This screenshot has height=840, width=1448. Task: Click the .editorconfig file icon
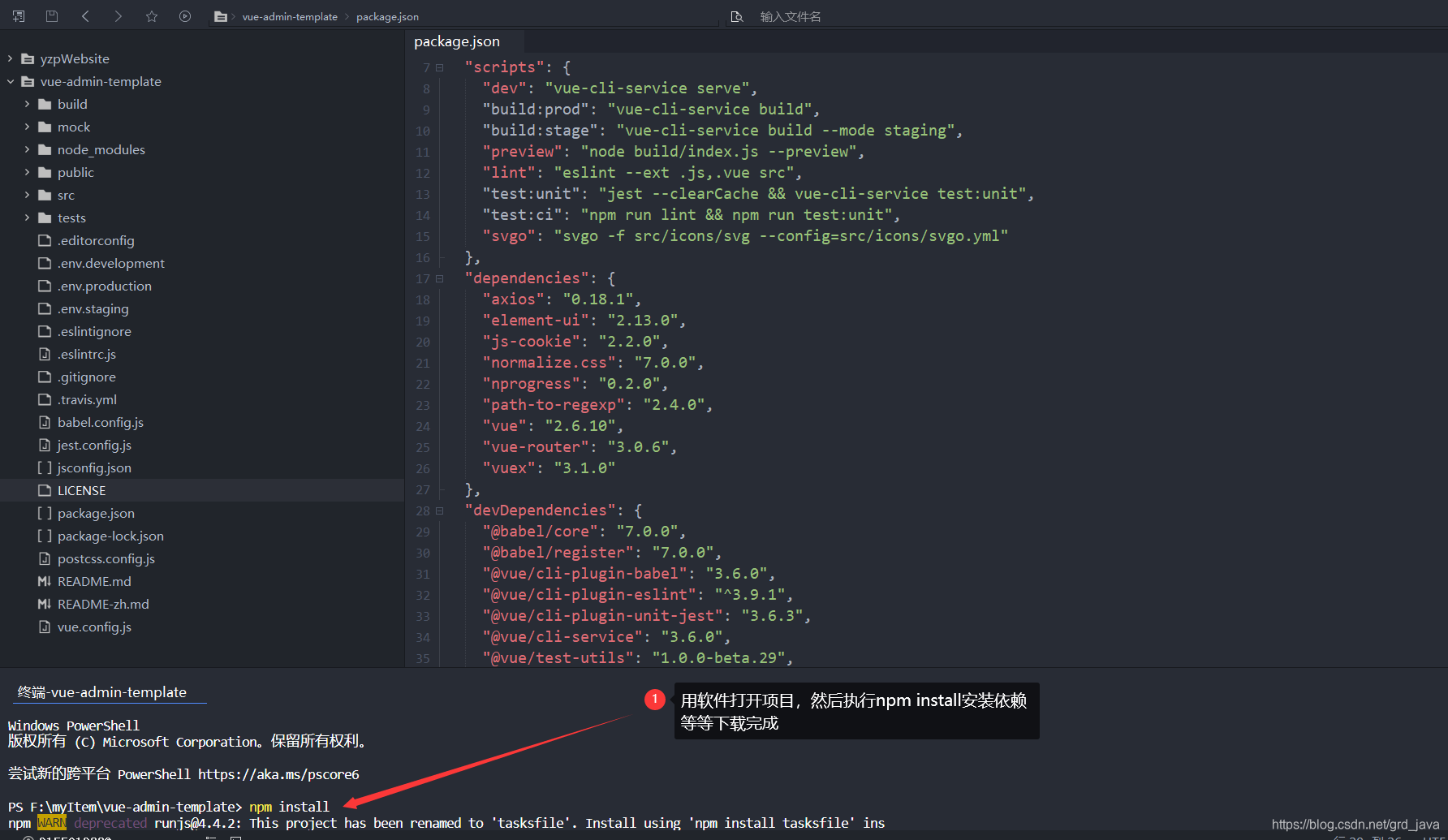pos(45,240)
